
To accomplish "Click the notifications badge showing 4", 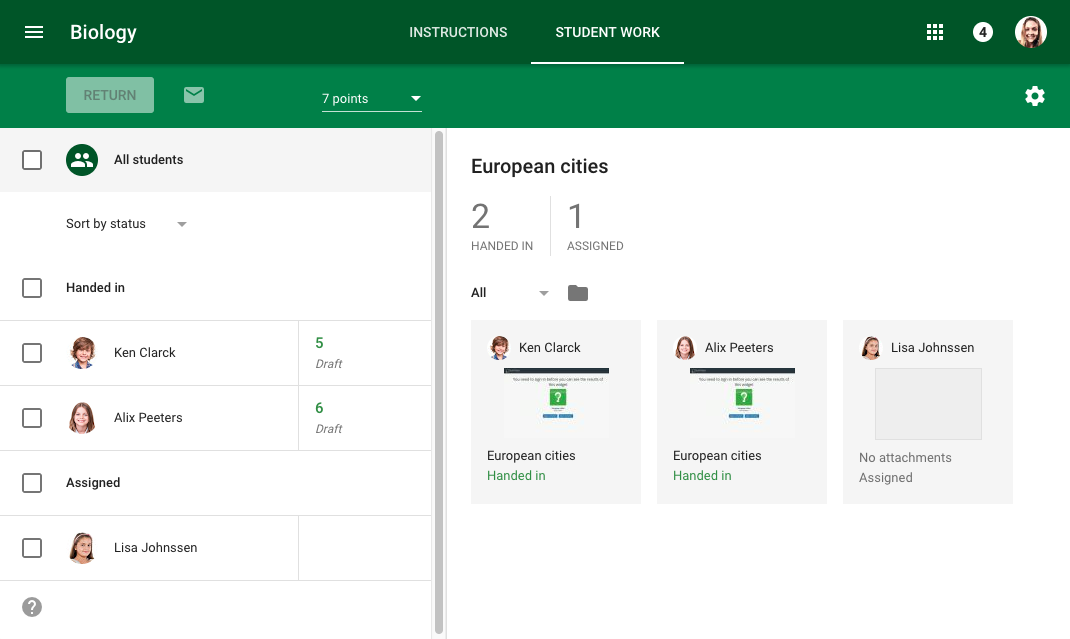I will coord(983,32).
